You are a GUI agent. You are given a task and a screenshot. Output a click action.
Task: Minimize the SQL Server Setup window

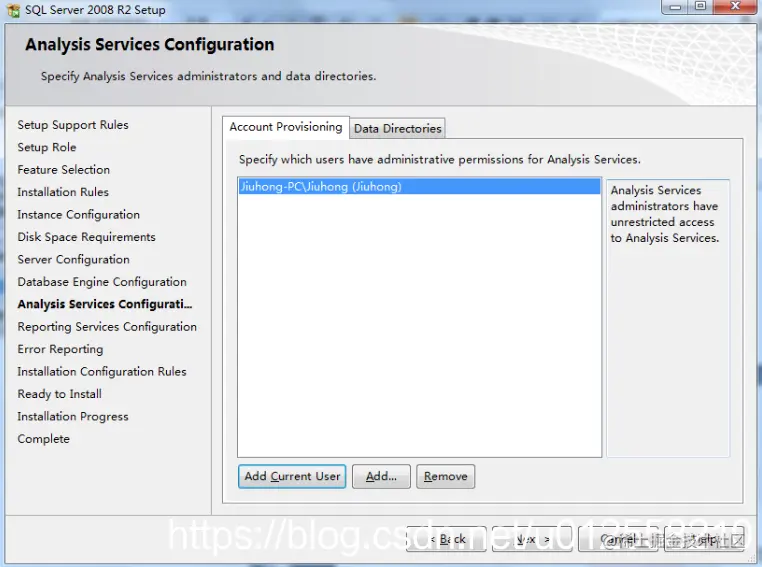pyautogui.click(x=675, y=7)
